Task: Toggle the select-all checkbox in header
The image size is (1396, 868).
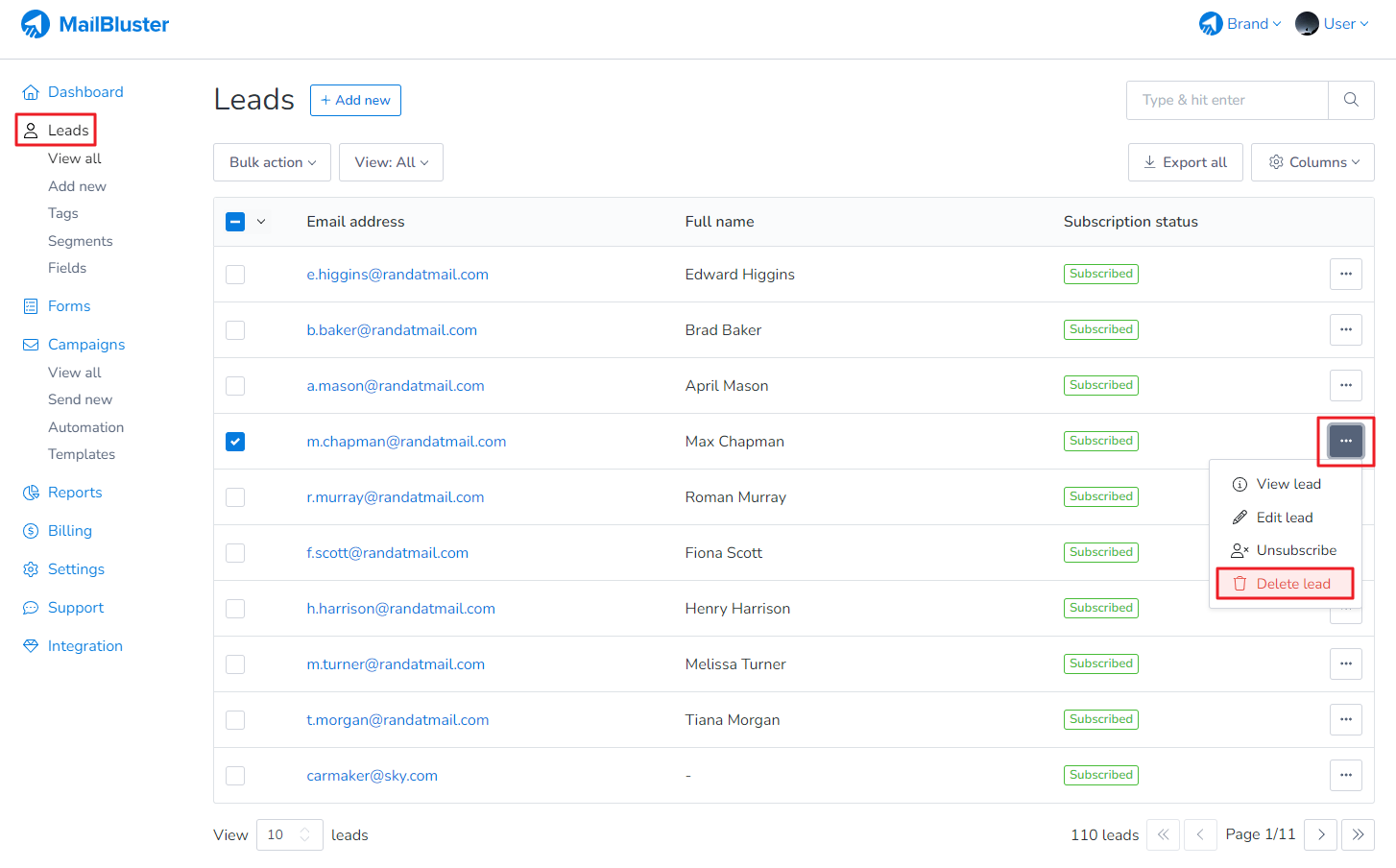Action: [235, 222]
